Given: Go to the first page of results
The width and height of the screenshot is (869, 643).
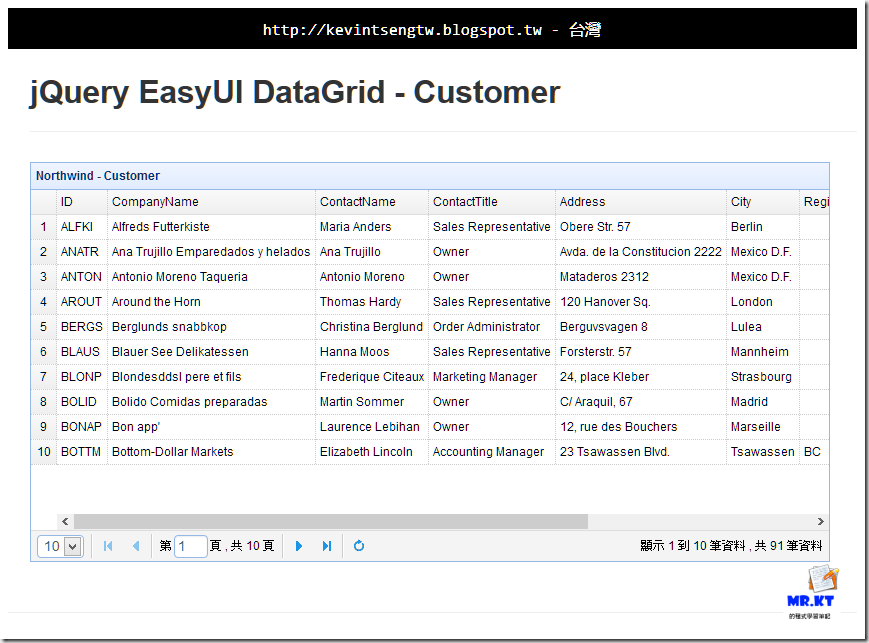Looking at the screenshot, I should click(x=108, y=546).
